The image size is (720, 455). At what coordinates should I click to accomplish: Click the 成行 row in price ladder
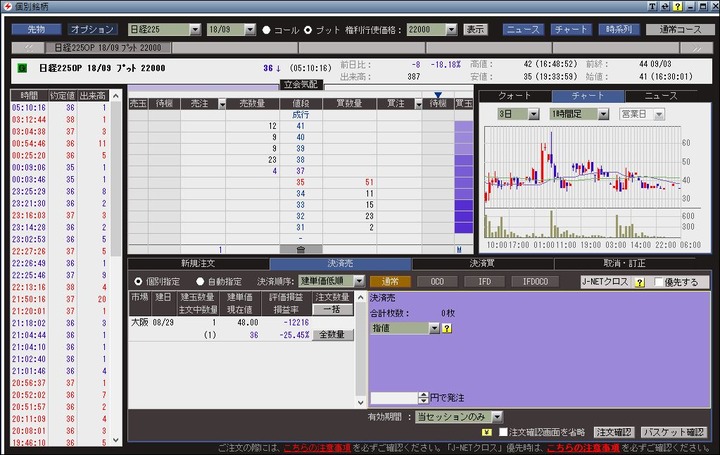click(x=300, y=115)
